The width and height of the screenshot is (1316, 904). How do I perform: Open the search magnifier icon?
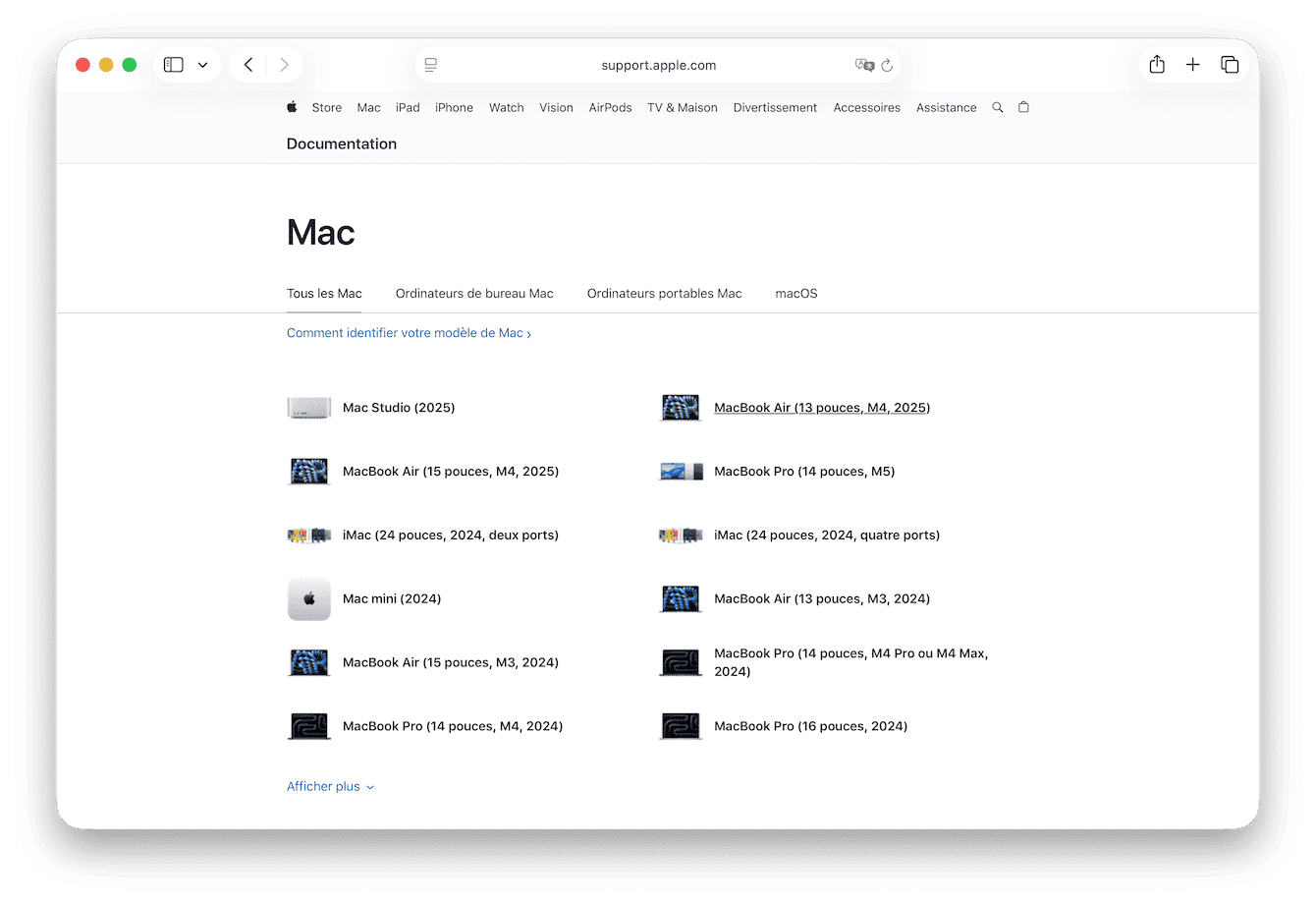pos(998,108)
